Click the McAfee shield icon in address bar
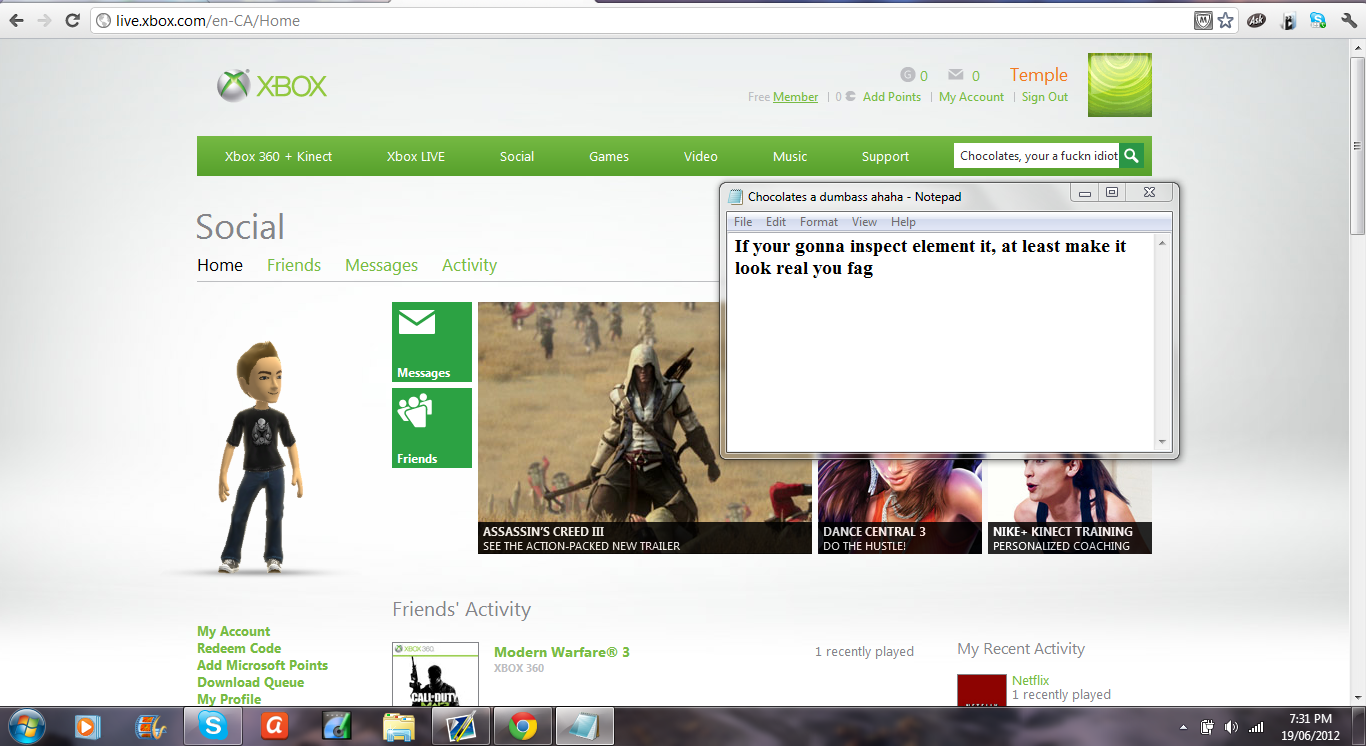 pyautogui.click(x=1203, y=20)
